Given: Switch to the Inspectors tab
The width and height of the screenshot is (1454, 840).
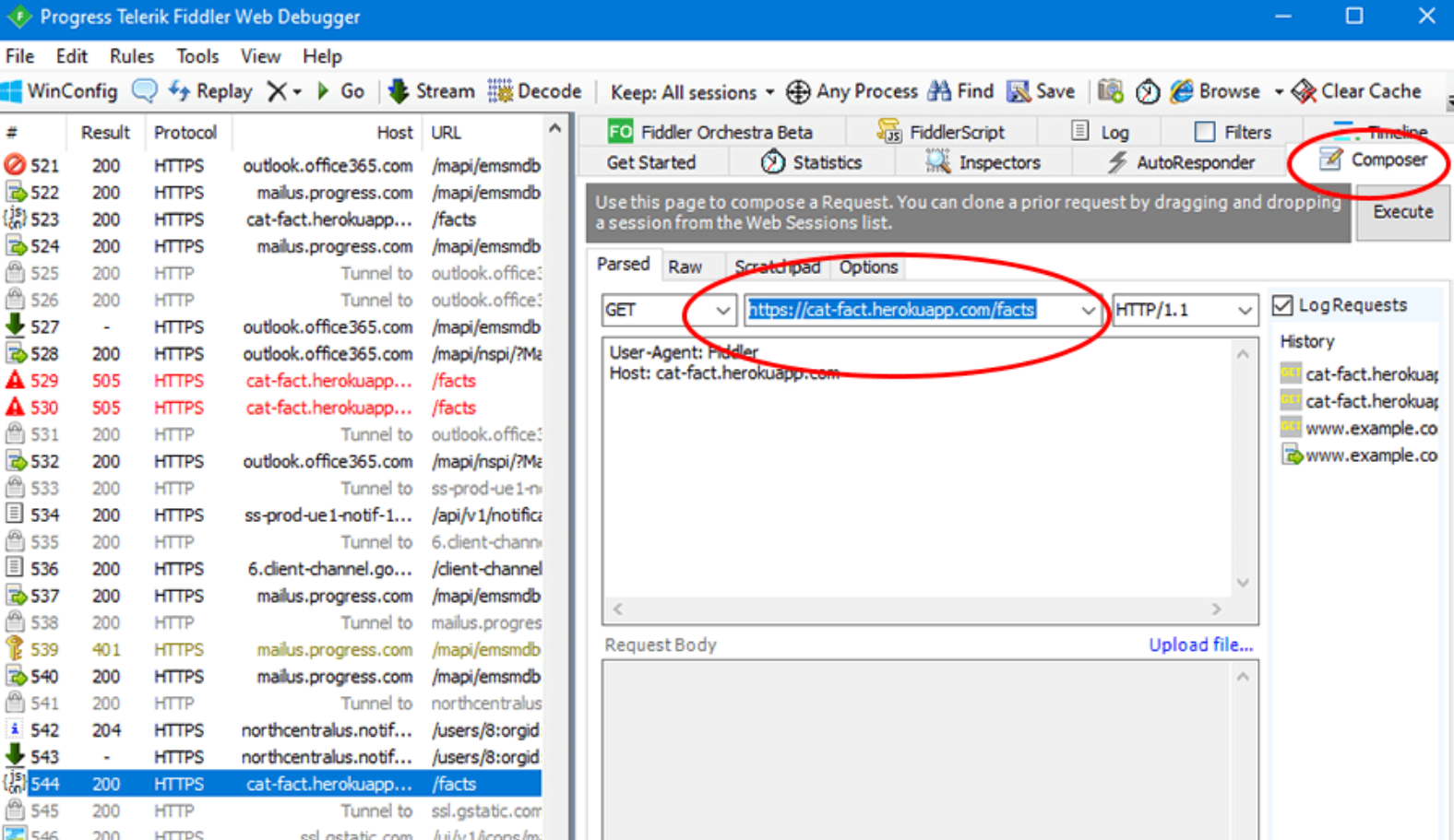Looking at the screenshot, I should [983, 162].
